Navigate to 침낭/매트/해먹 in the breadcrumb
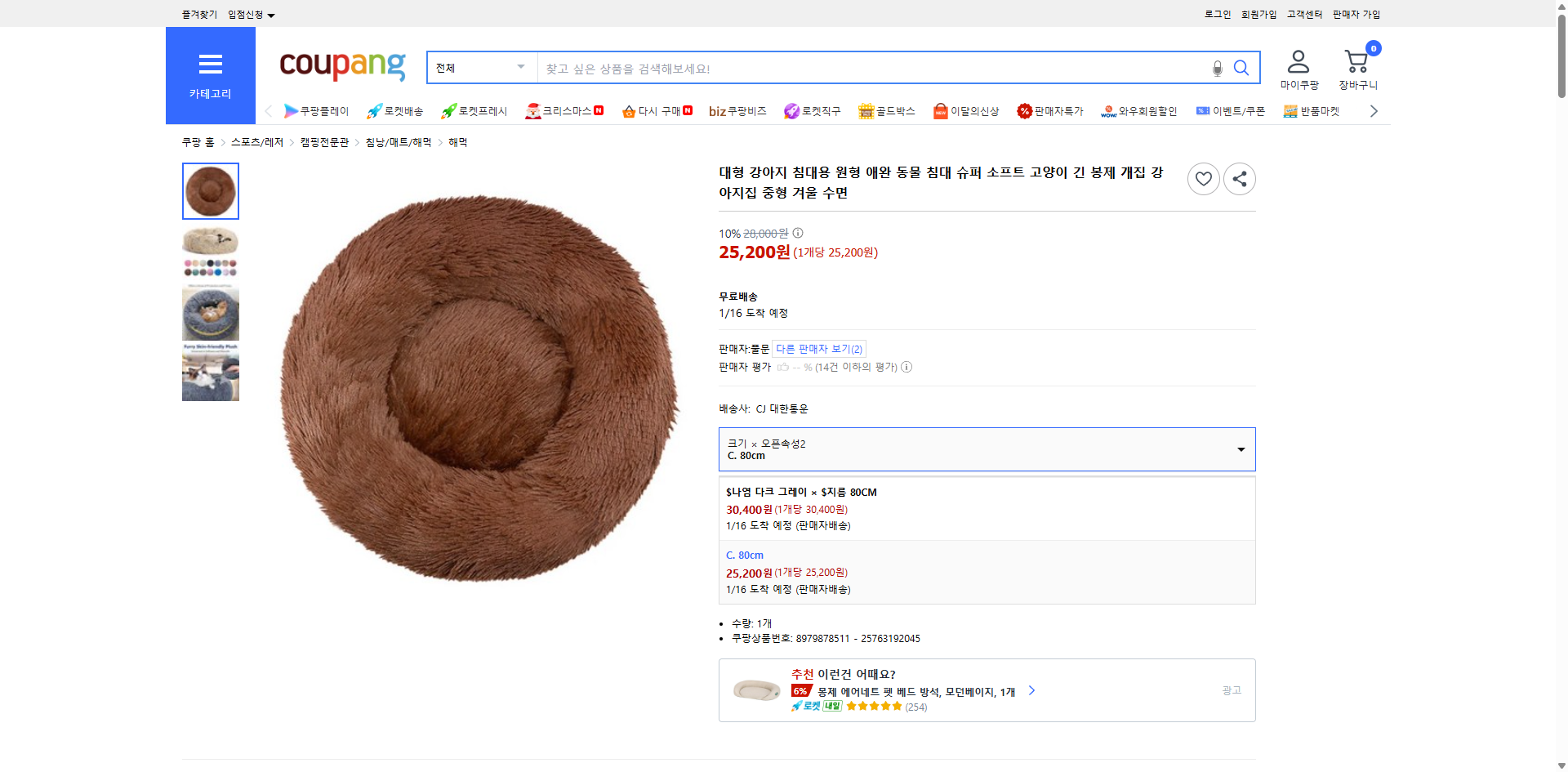Screen dimensions: 1568x772 (398, 141)
